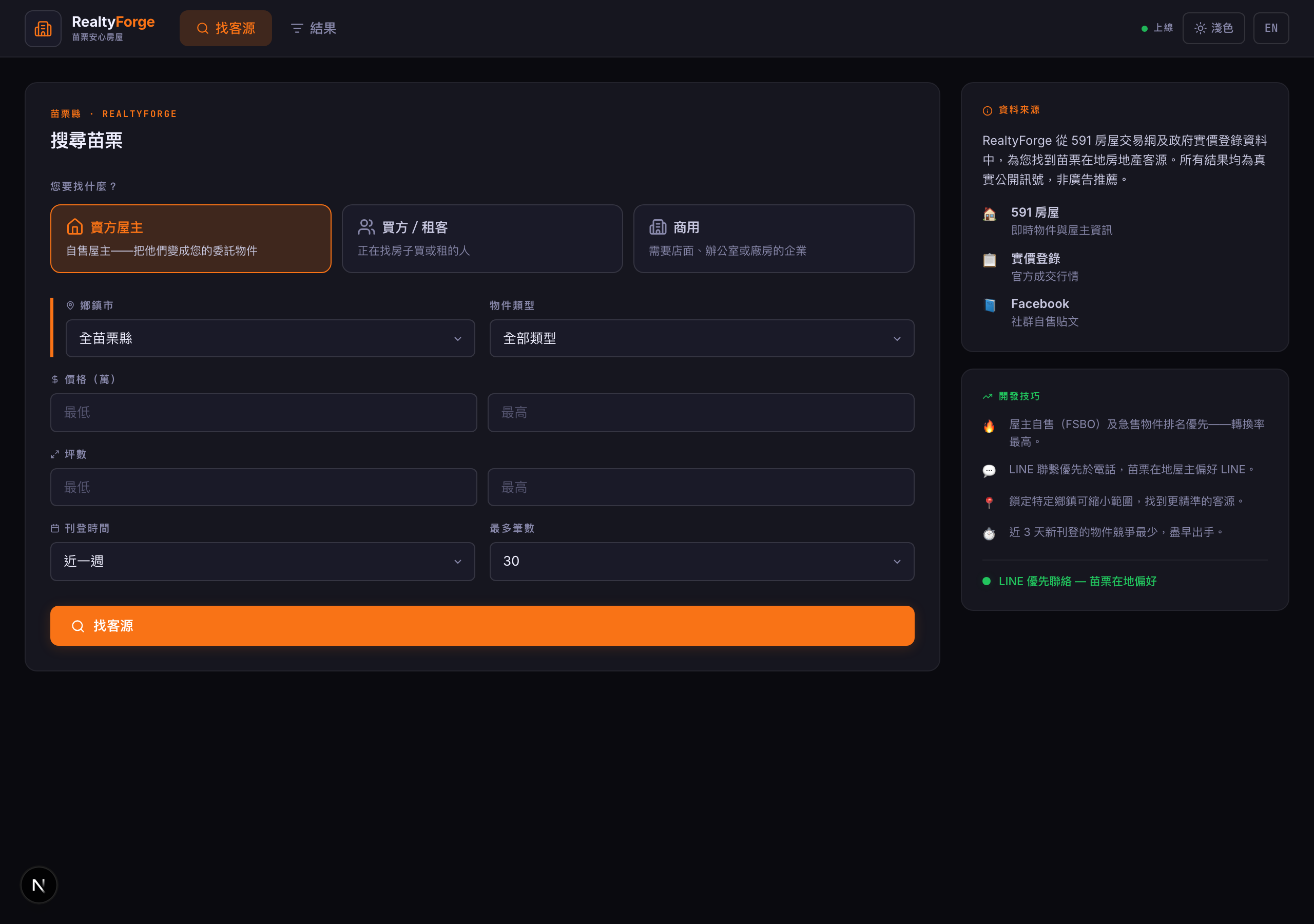This screenshot has height=924, width=1314.
Task: Focus the 價格 最低 input field
Action: tap(263, 413)
